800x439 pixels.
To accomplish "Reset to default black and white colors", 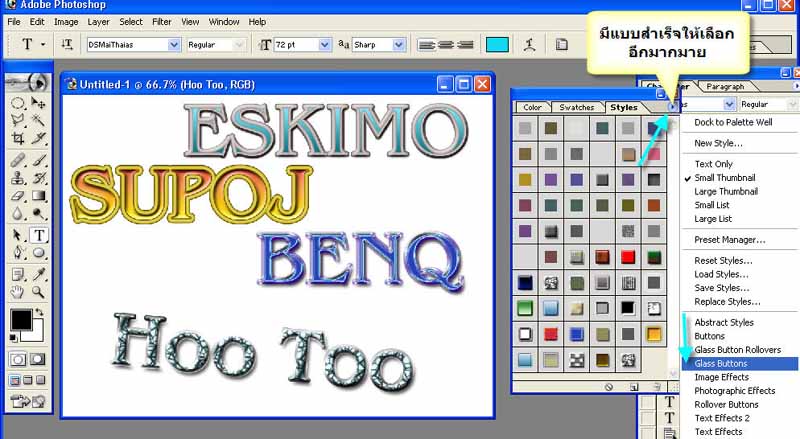I will click(x=14, y=337).
